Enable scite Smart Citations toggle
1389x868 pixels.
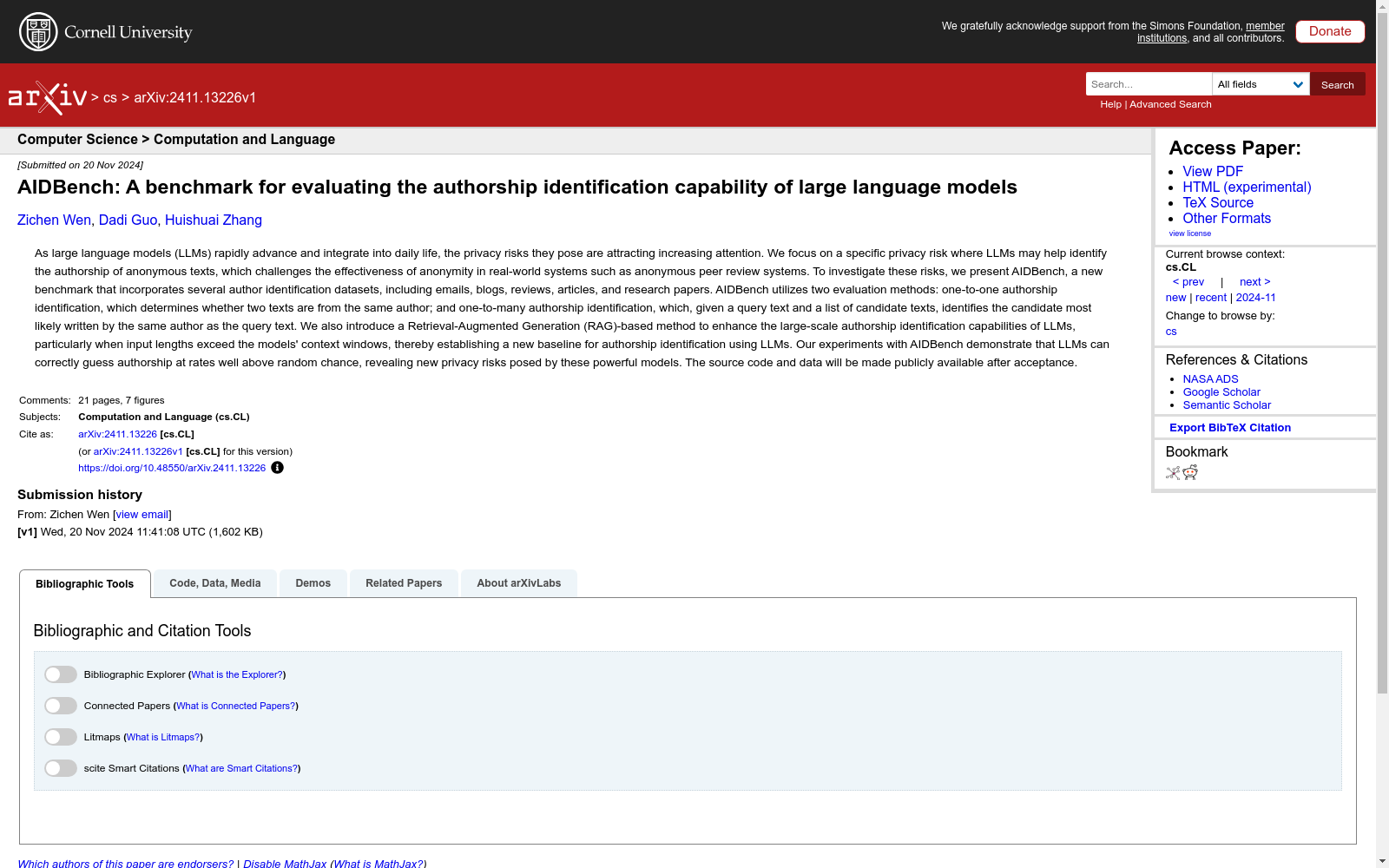[x=61, y=768]
